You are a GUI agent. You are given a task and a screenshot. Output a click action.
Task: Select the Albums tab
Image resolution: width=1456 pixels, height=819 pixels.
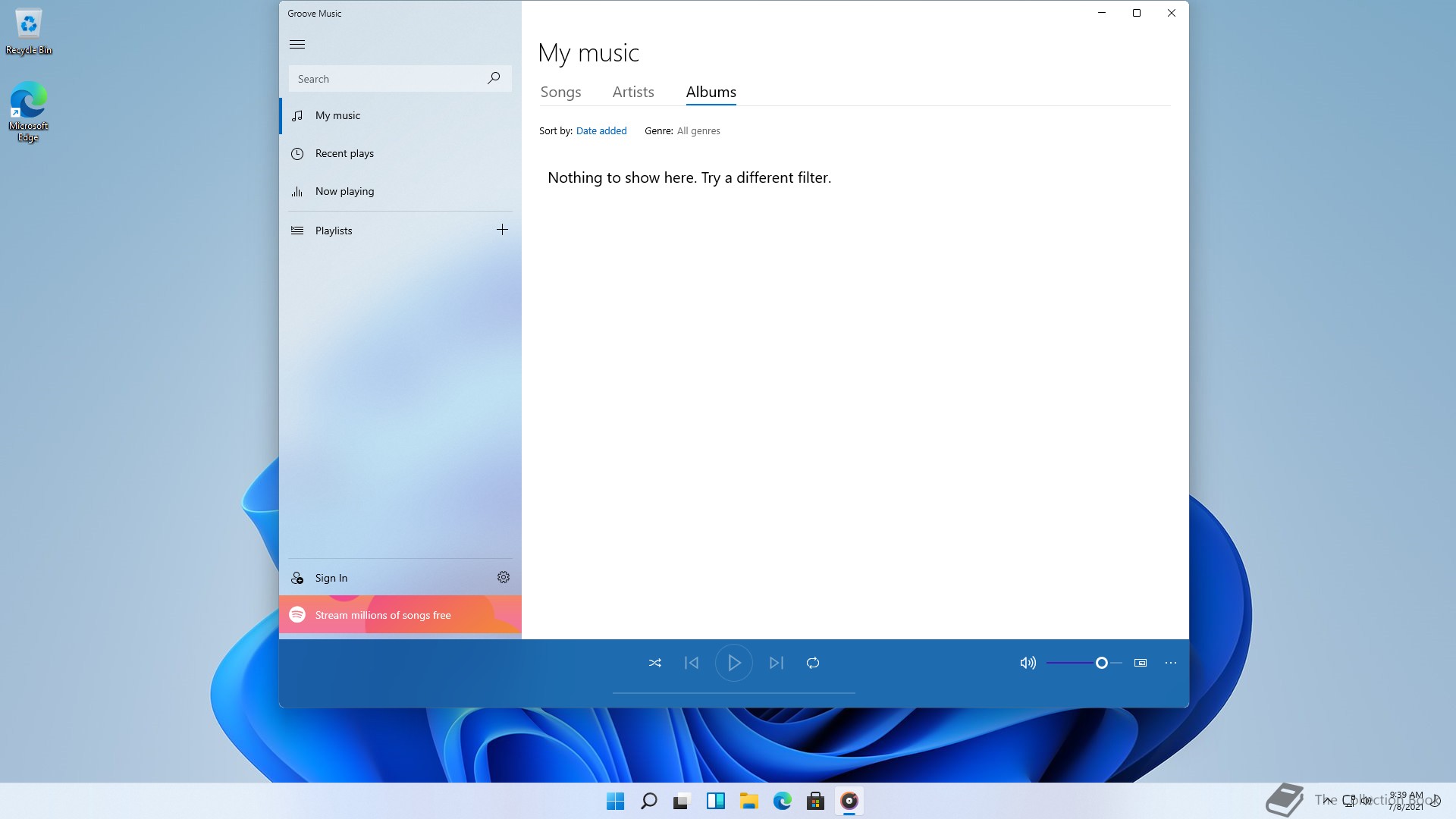click(711, 93)
